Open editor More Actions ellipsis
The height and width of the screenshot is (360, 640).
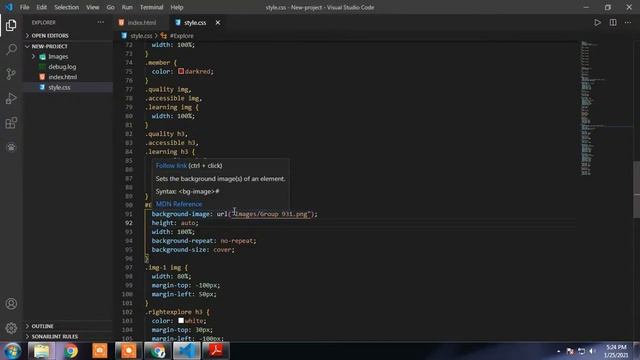628,23
